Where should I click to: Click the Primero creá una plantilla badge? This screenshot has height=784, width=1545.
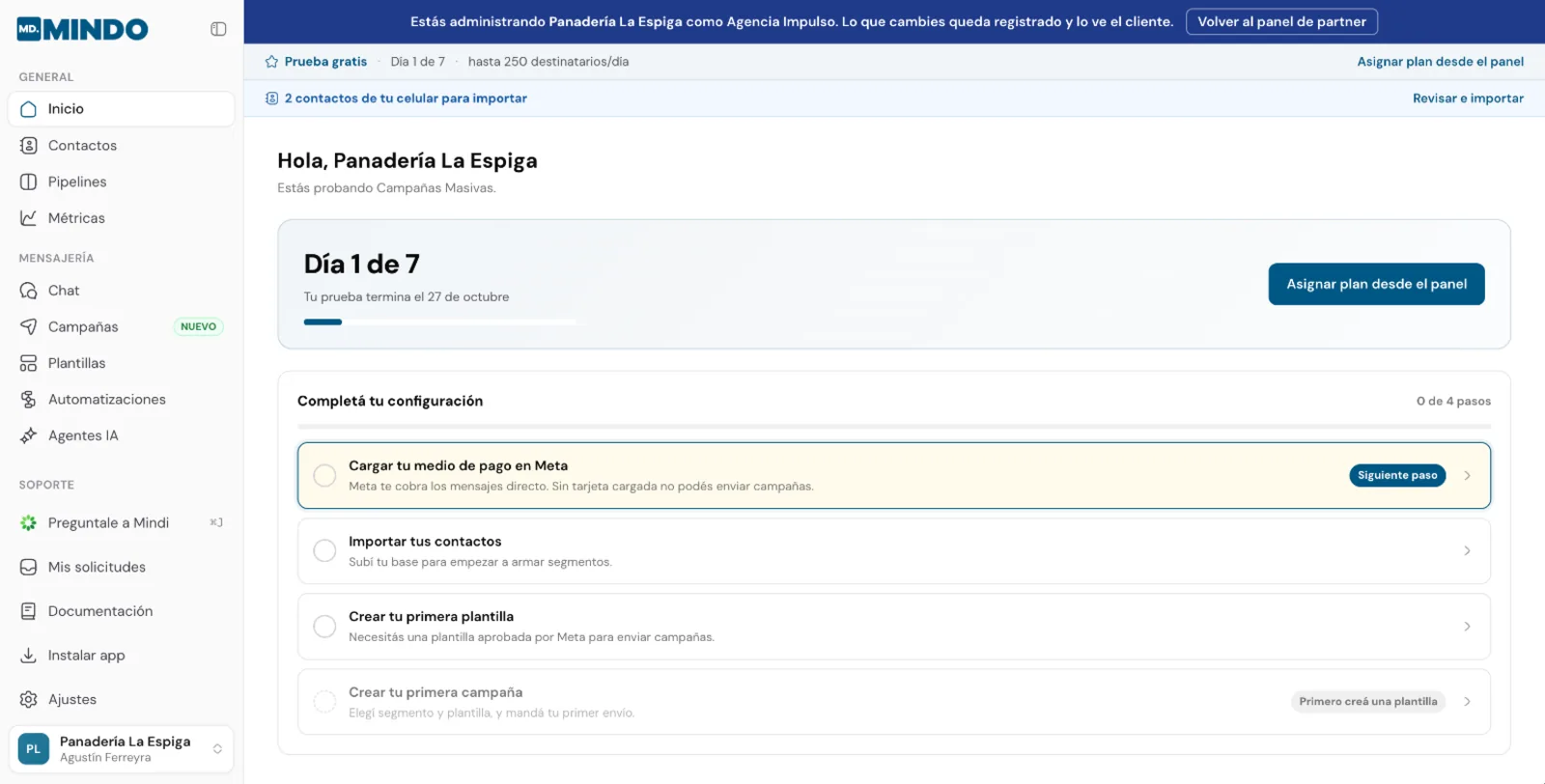pos(1367,702)
